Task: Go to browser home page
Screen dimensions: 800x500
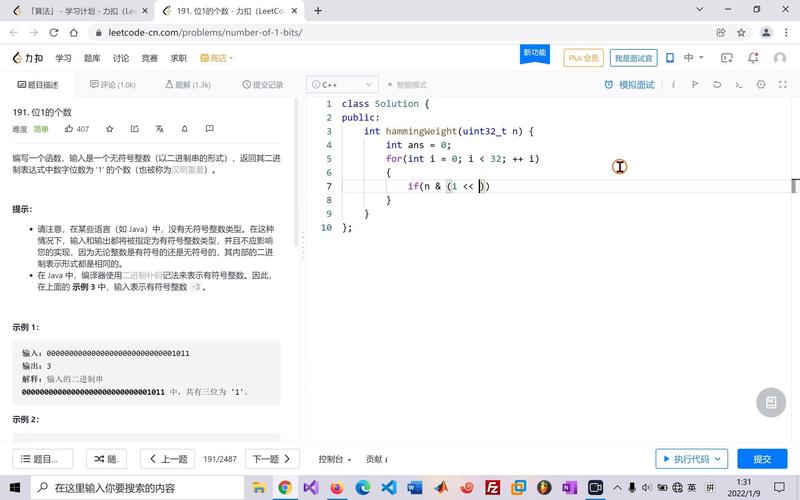Action: pyautogui.click(x=74, y=33)
